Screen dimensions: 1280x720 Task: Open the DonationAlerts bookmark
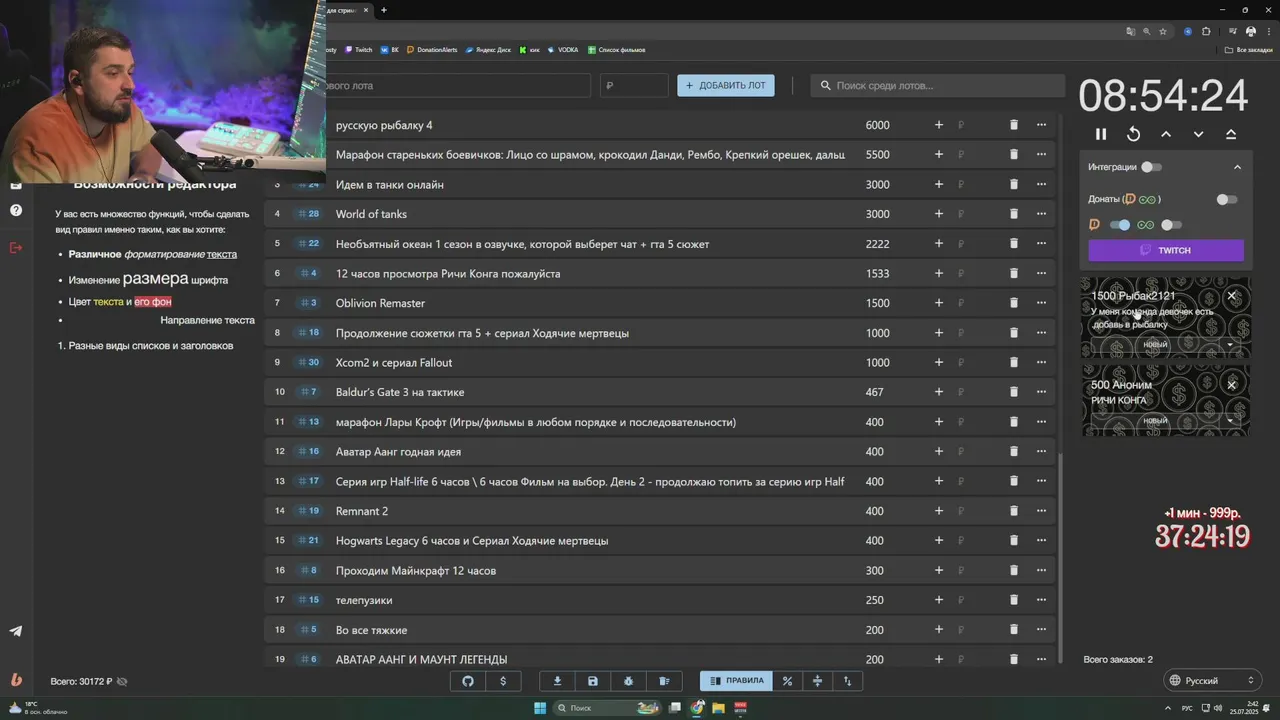431,50
